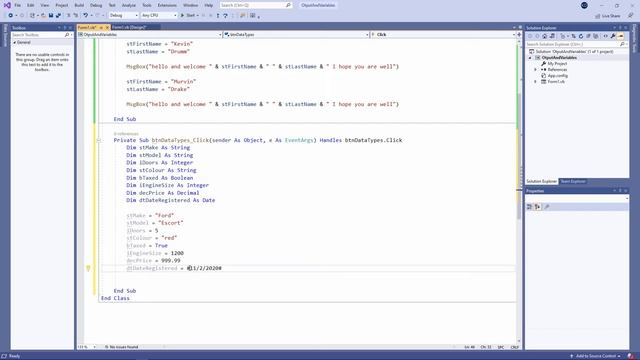Open the Debug configuration dropdown
Image resolution: width=640 pixels, height=360 pixels.
click(x=124, y=16)
